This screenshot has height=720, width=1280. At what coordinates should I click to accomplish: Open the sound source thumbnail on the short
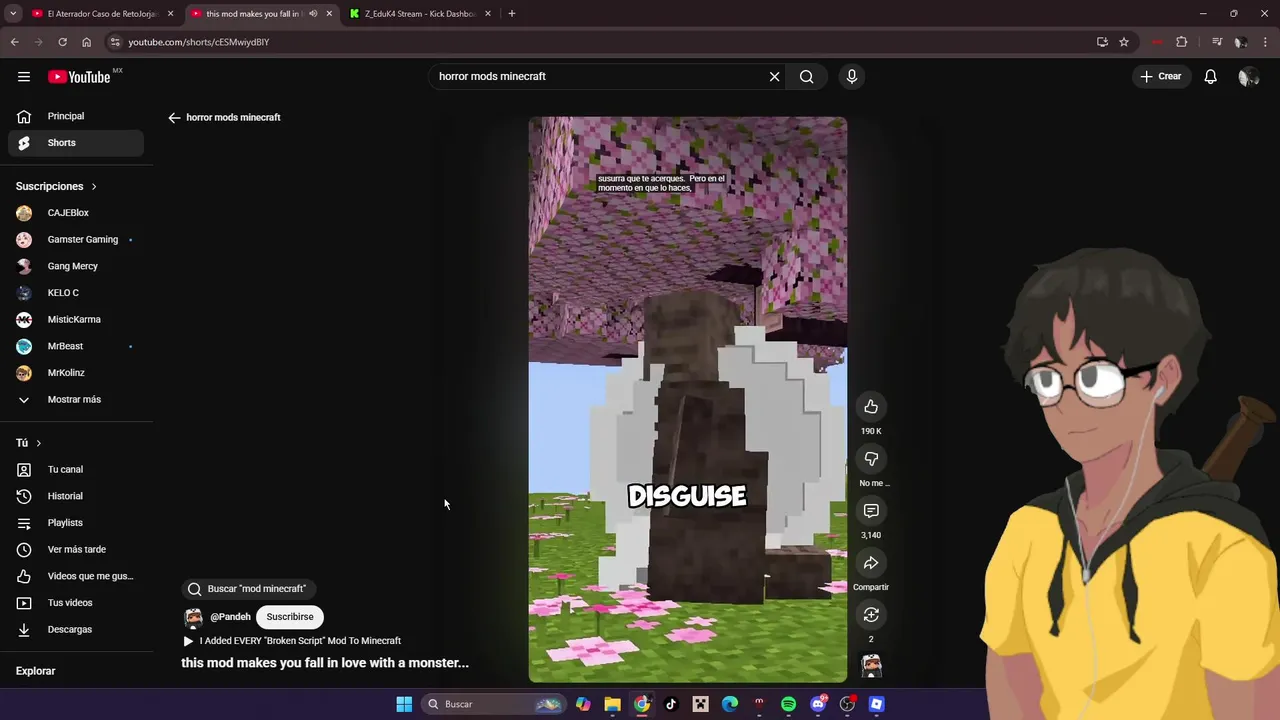tap(871, 666)
